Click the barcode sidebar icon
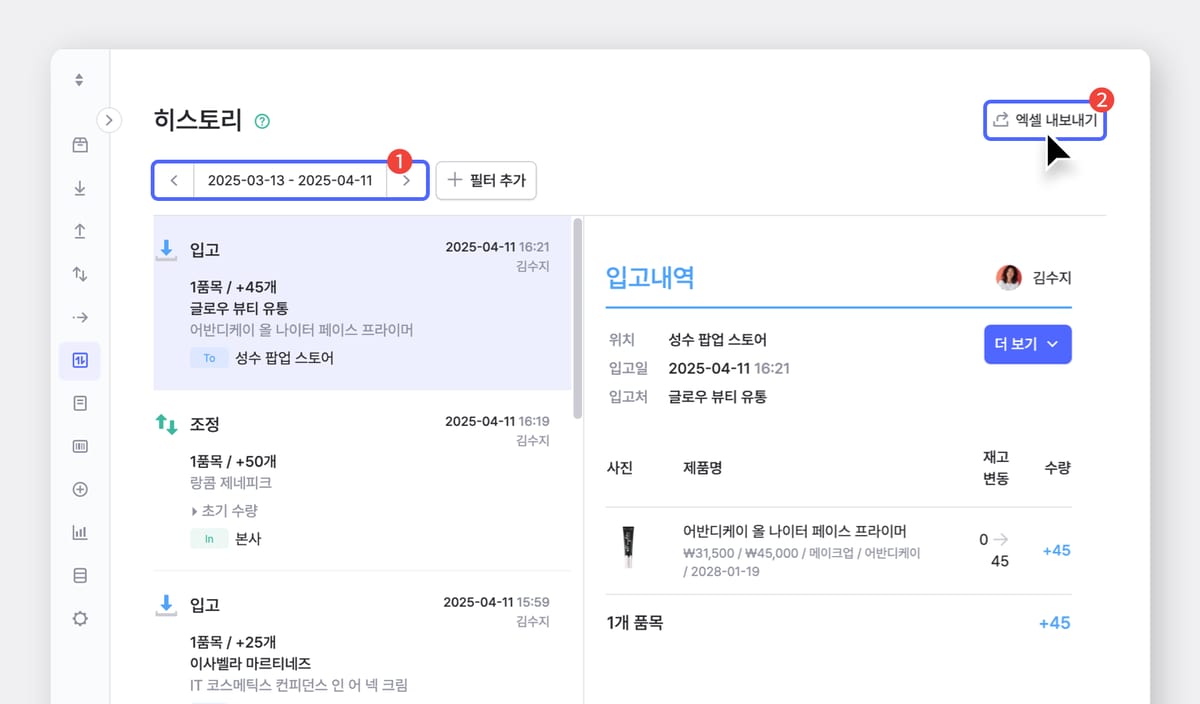 click(79, 446)
